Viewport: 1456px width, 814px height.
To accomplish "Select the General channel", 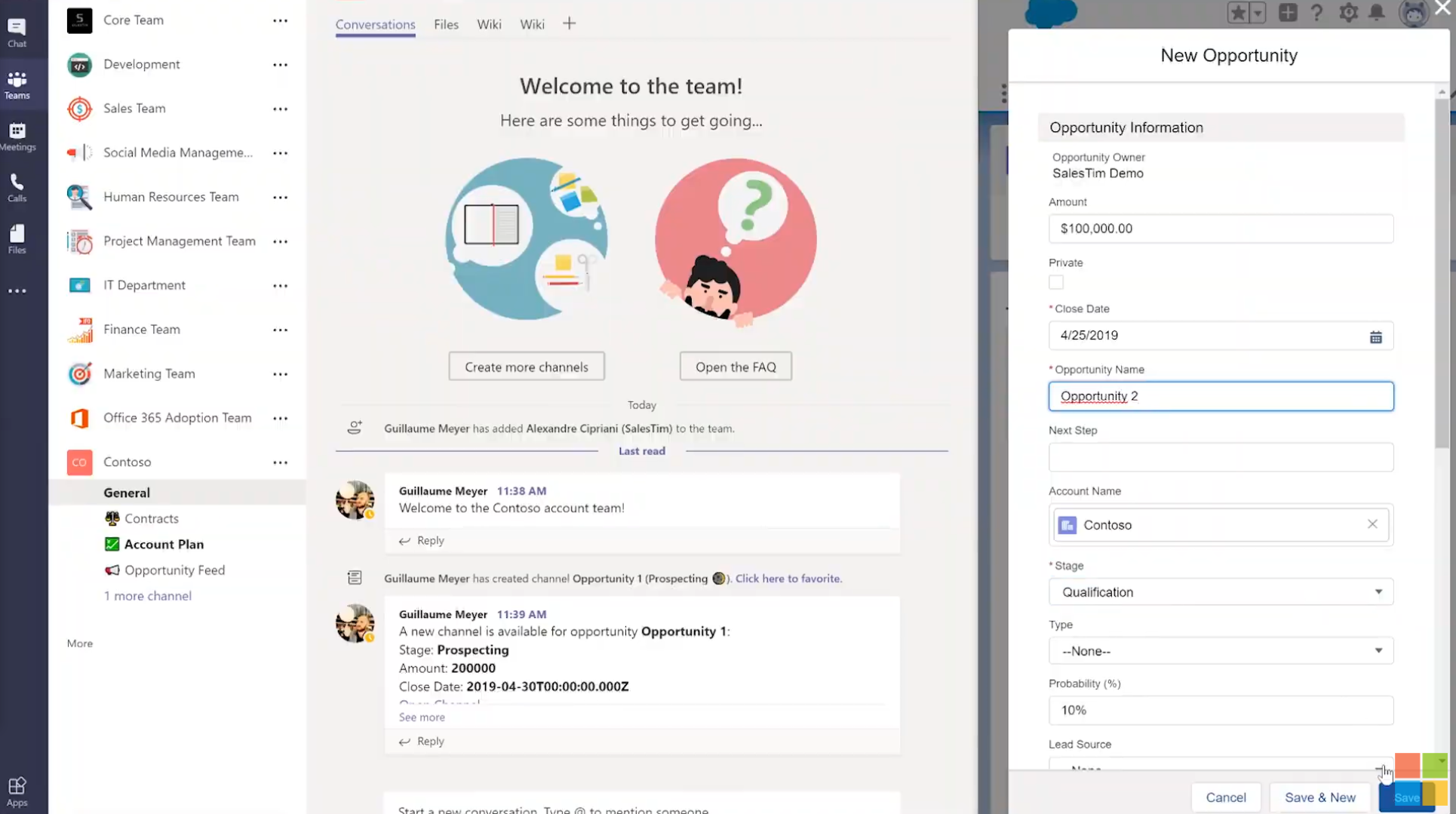I will point(178,493).
